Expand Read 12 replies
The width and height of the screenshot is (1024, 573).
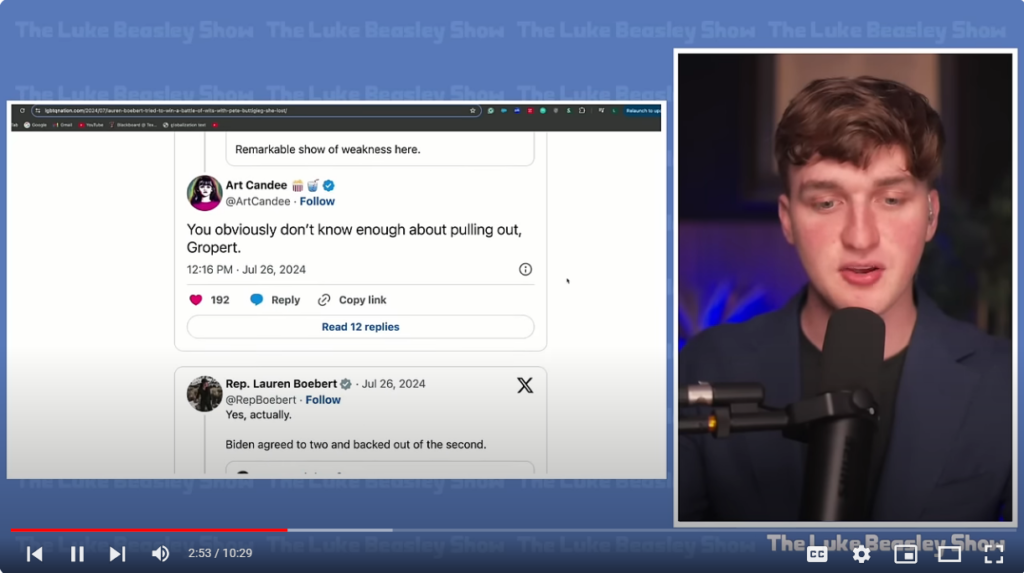(x=360, y=327)
